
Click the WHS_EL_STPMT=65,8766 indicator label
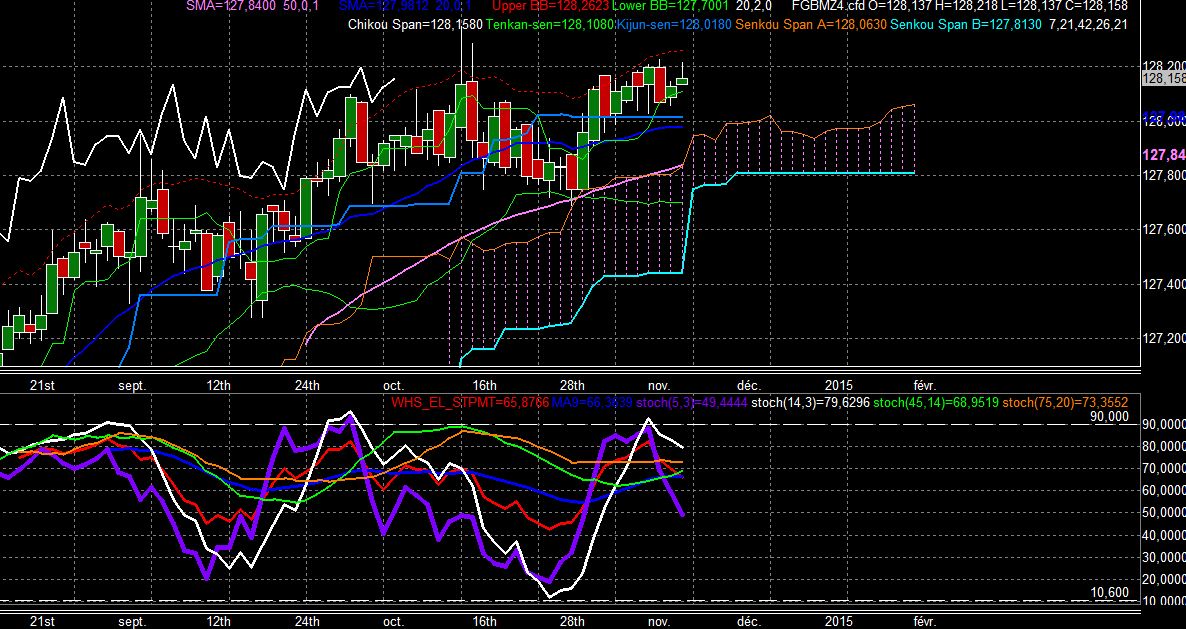tap(470, 403)
